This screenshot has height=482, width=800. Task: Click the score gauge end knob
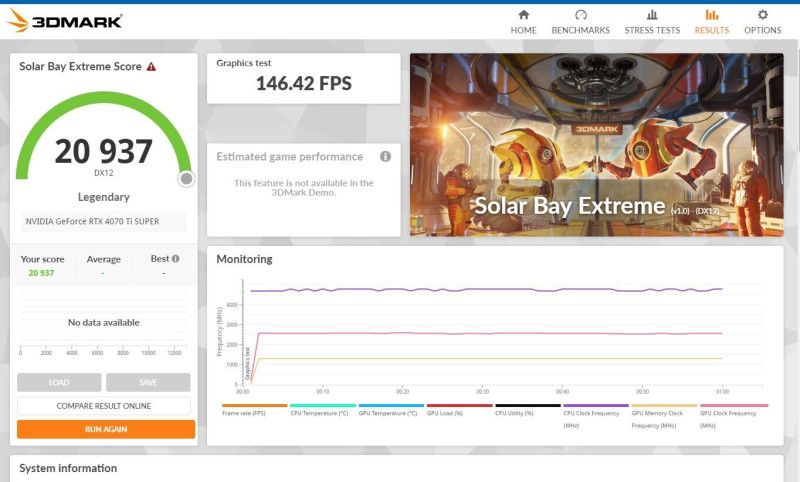tap(187, 179)
